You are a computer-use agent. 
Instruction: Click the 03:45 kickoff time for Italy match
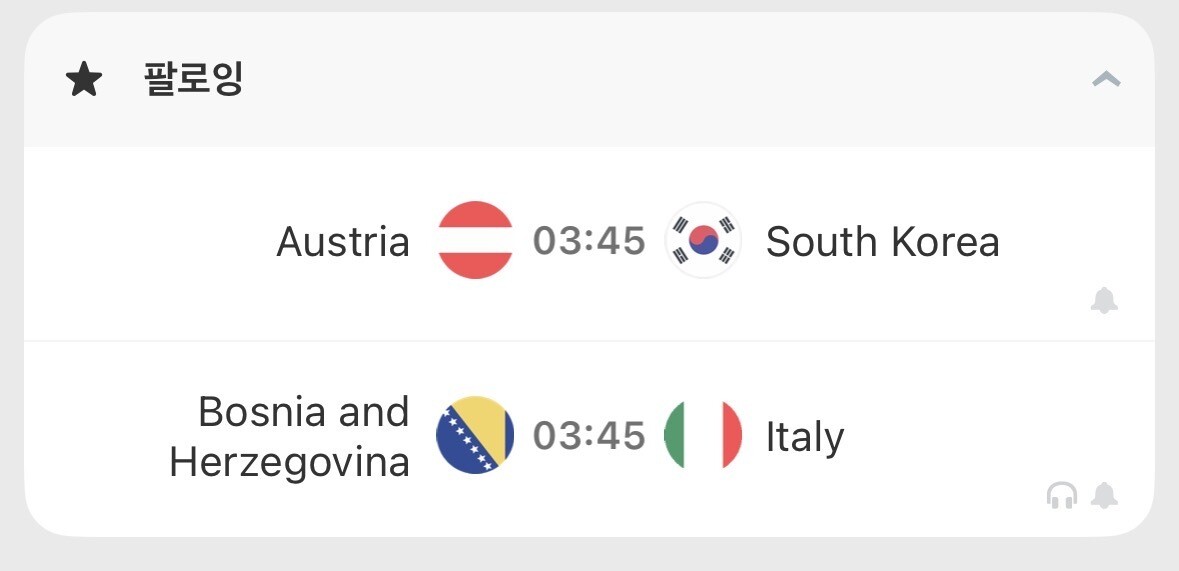click(x=589, y=436)
